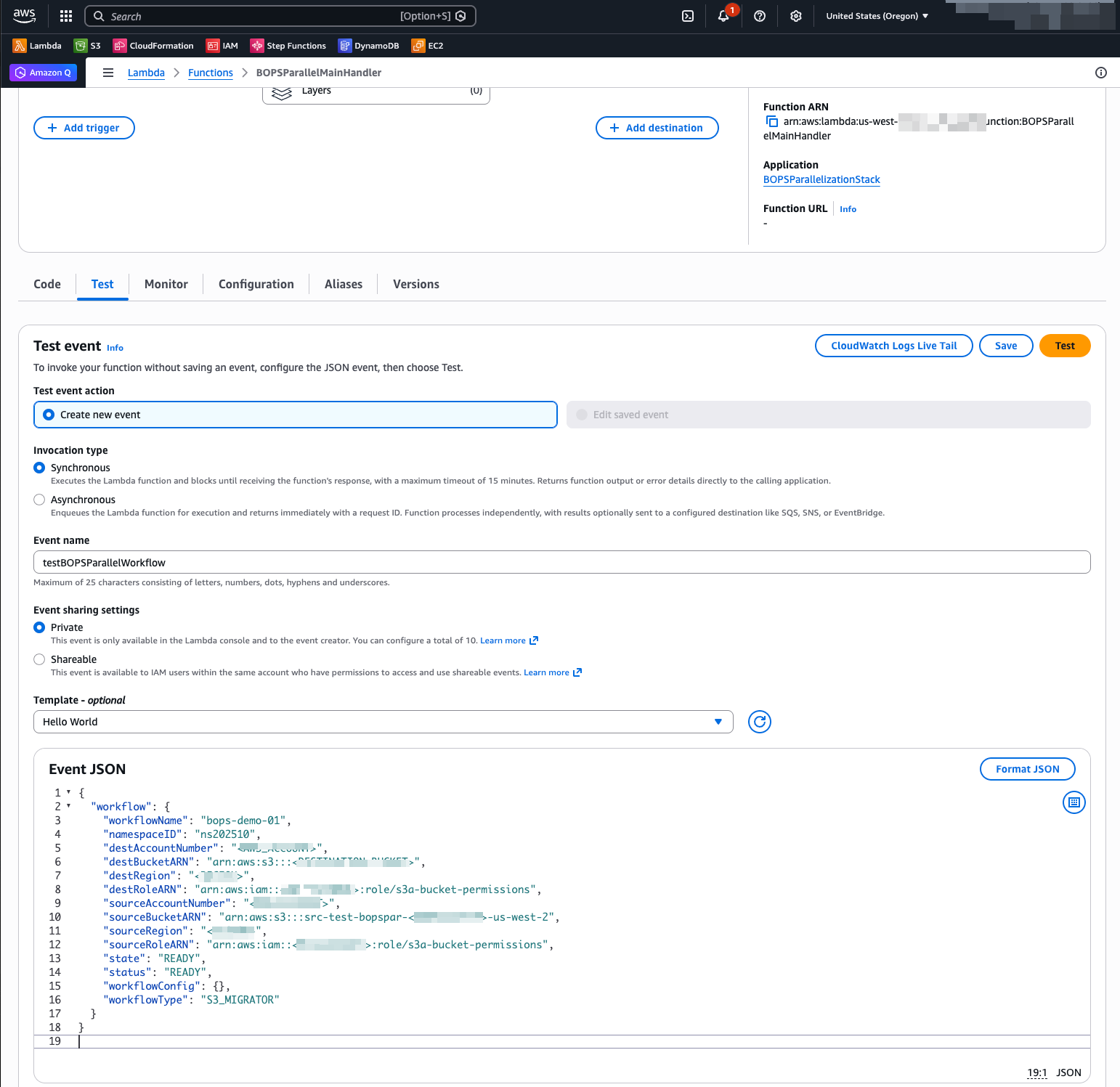Open Learn more under Shareable option
The width and height of the screenshot is (1120, 1087).
[x=546, y=672]
